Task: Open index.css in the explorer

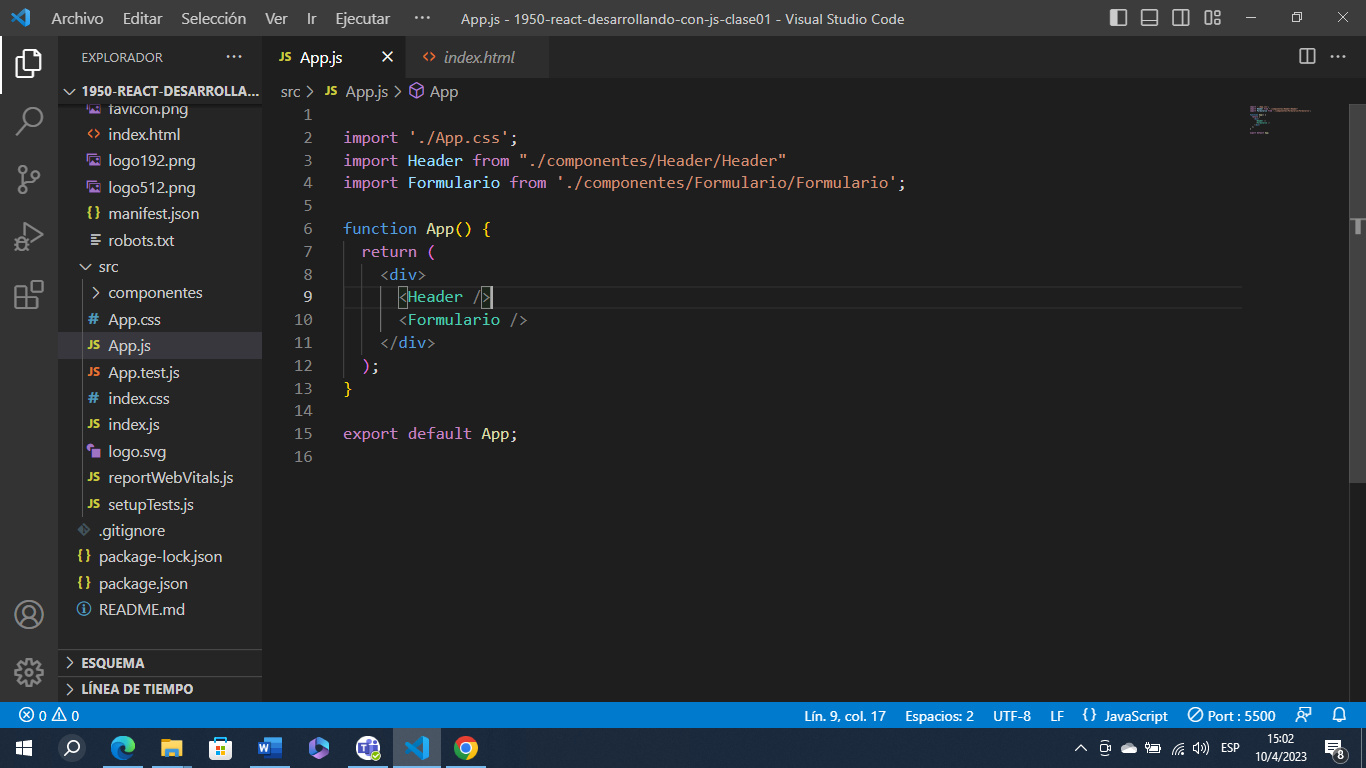Action: (160, 398)
